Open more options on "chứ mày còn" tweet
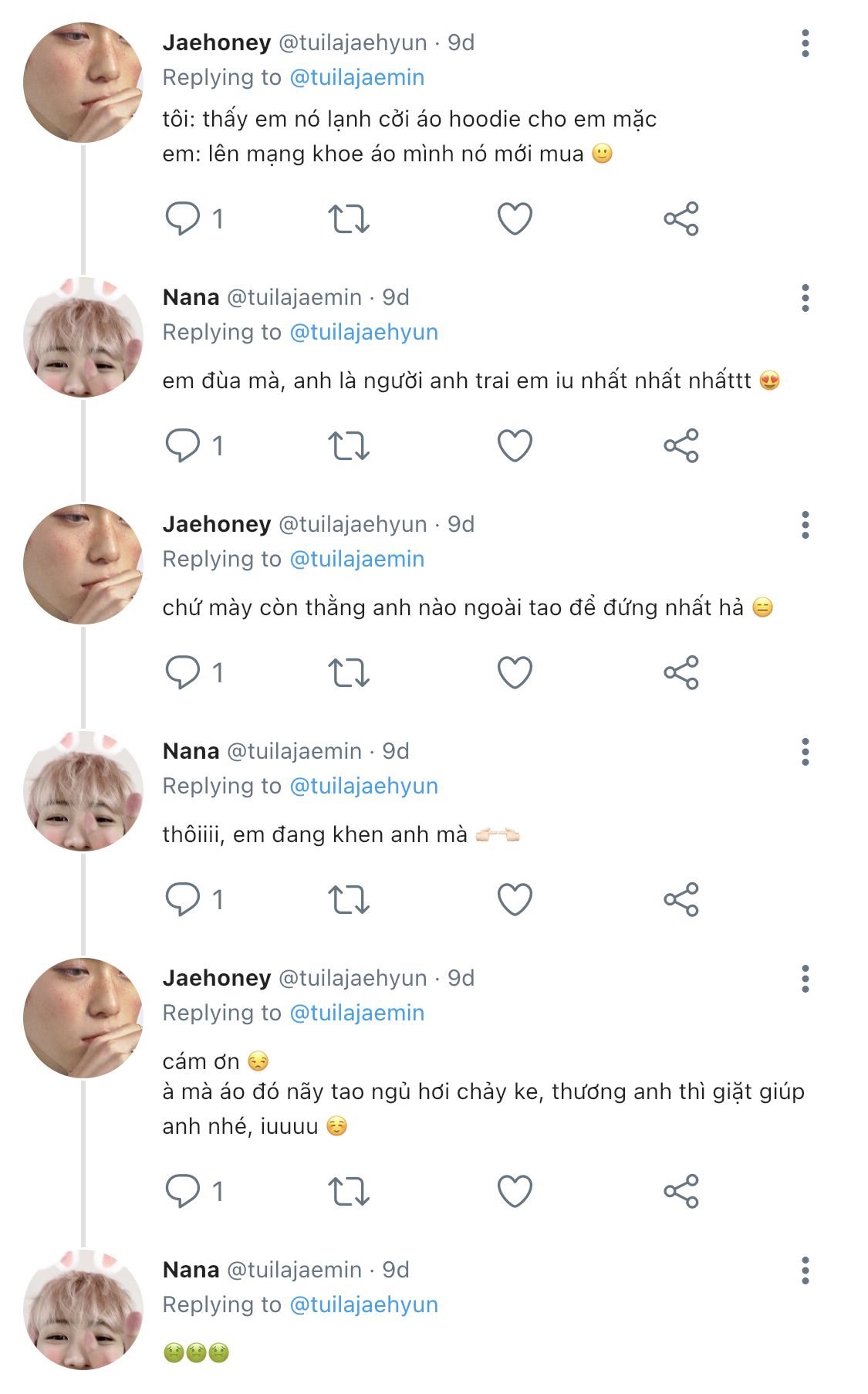 (805, 525)
